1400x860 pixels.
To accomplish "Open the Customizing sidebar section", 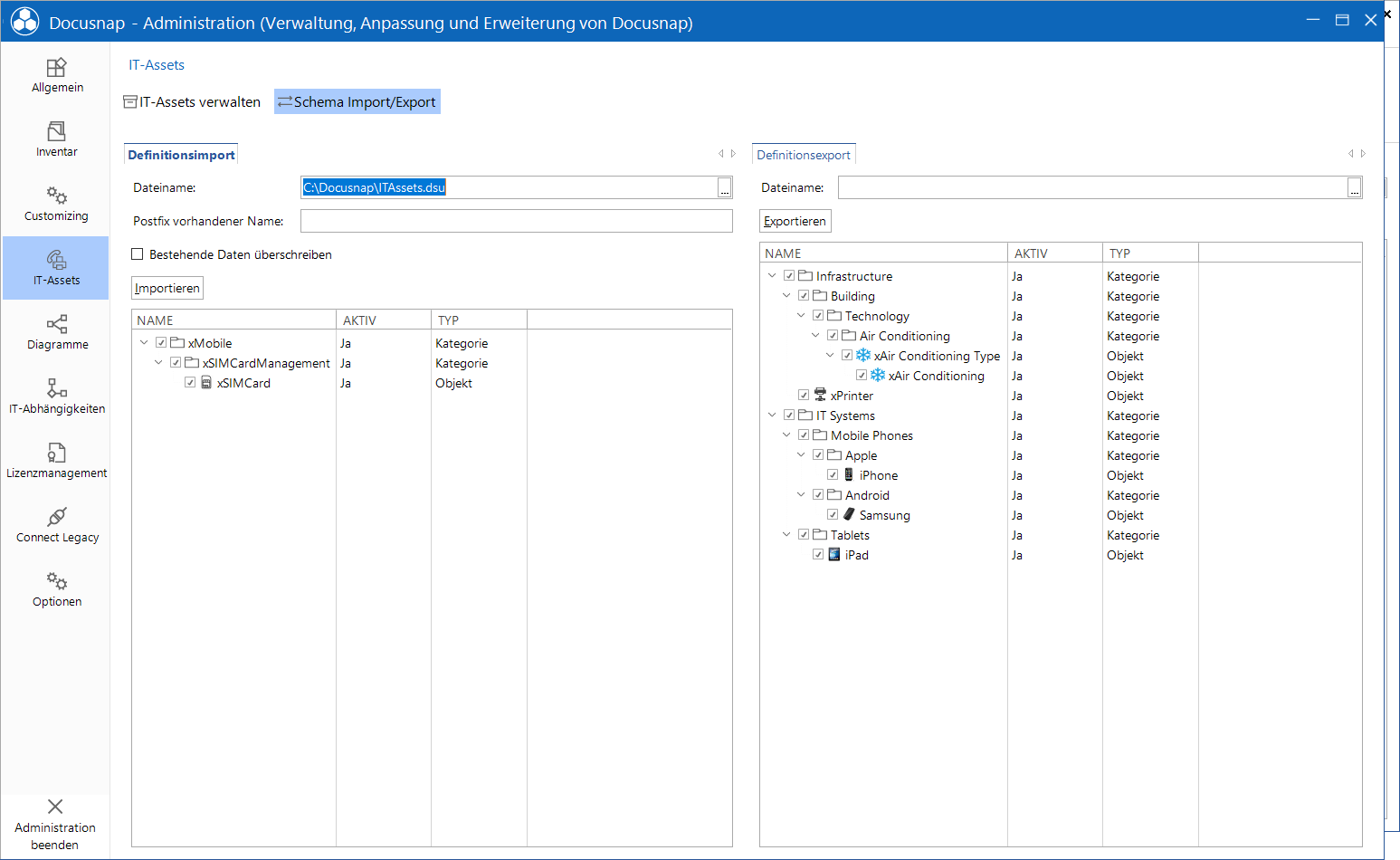I will (x=57, y=204).
